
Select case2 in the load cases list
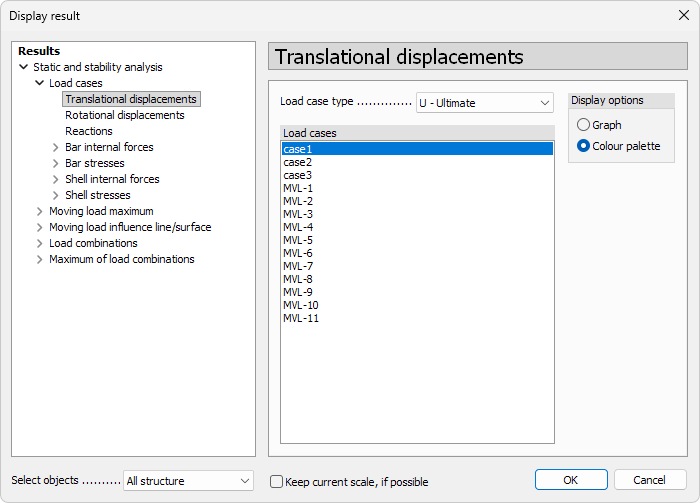[x=417, y=162]
